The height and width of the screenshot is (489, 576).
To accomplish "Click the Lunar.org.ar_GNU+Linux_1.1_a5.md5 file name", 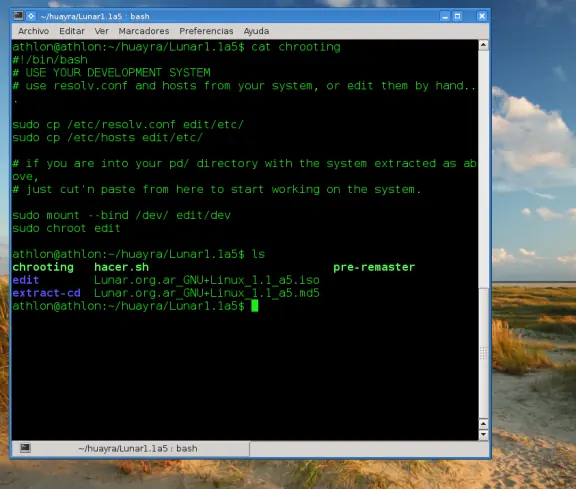I will click(x=207, y=293).
